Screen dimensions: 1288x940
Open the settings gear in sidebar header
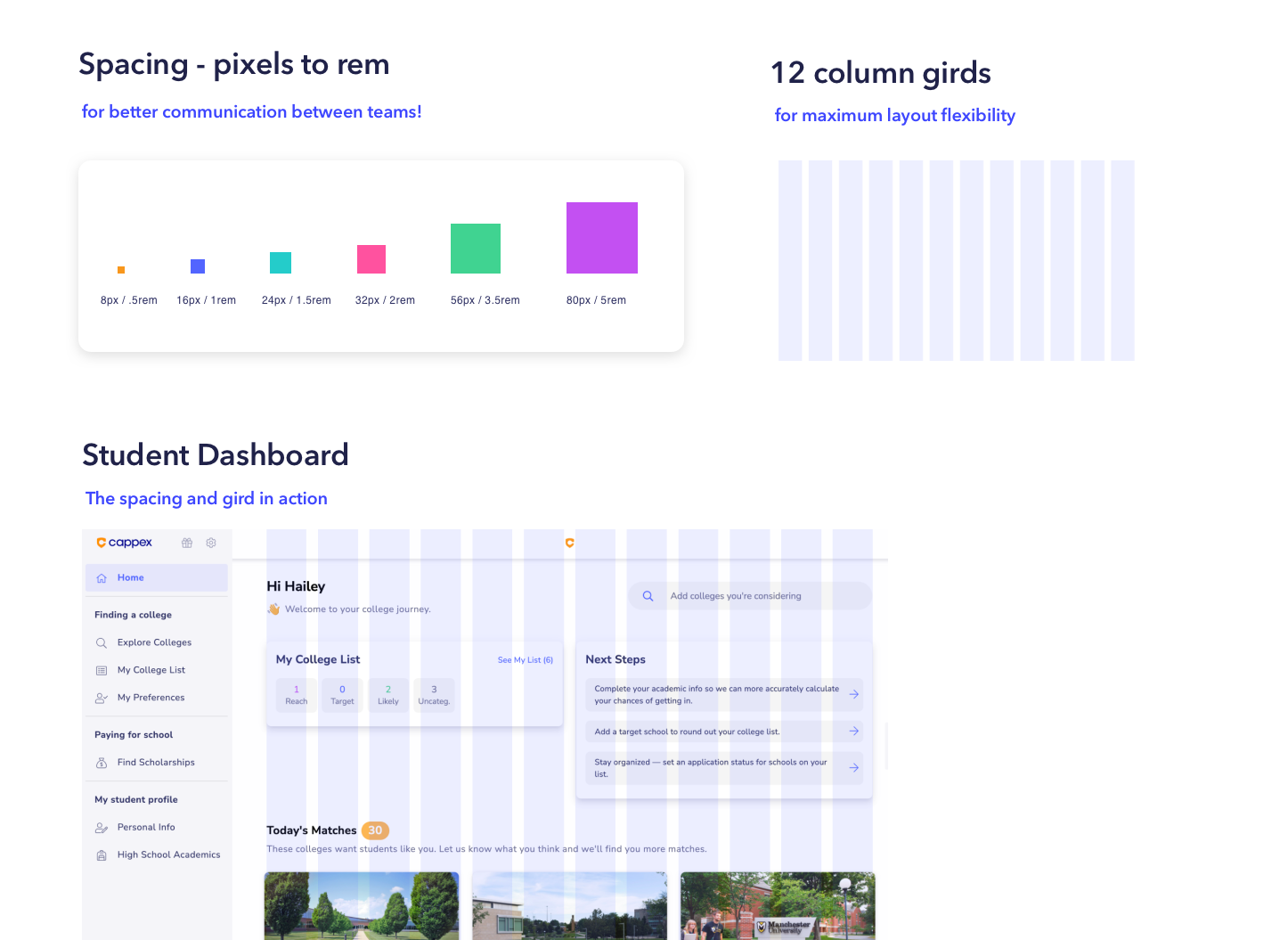click(x=211, y=543)
